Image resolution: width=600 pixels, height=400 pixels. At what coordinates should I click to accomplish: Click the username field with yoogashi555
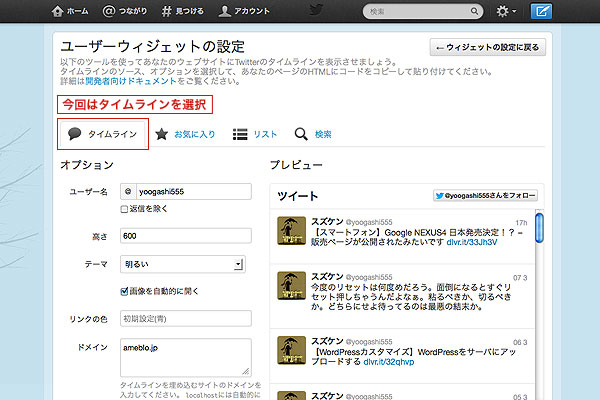(x=194, y=191)
